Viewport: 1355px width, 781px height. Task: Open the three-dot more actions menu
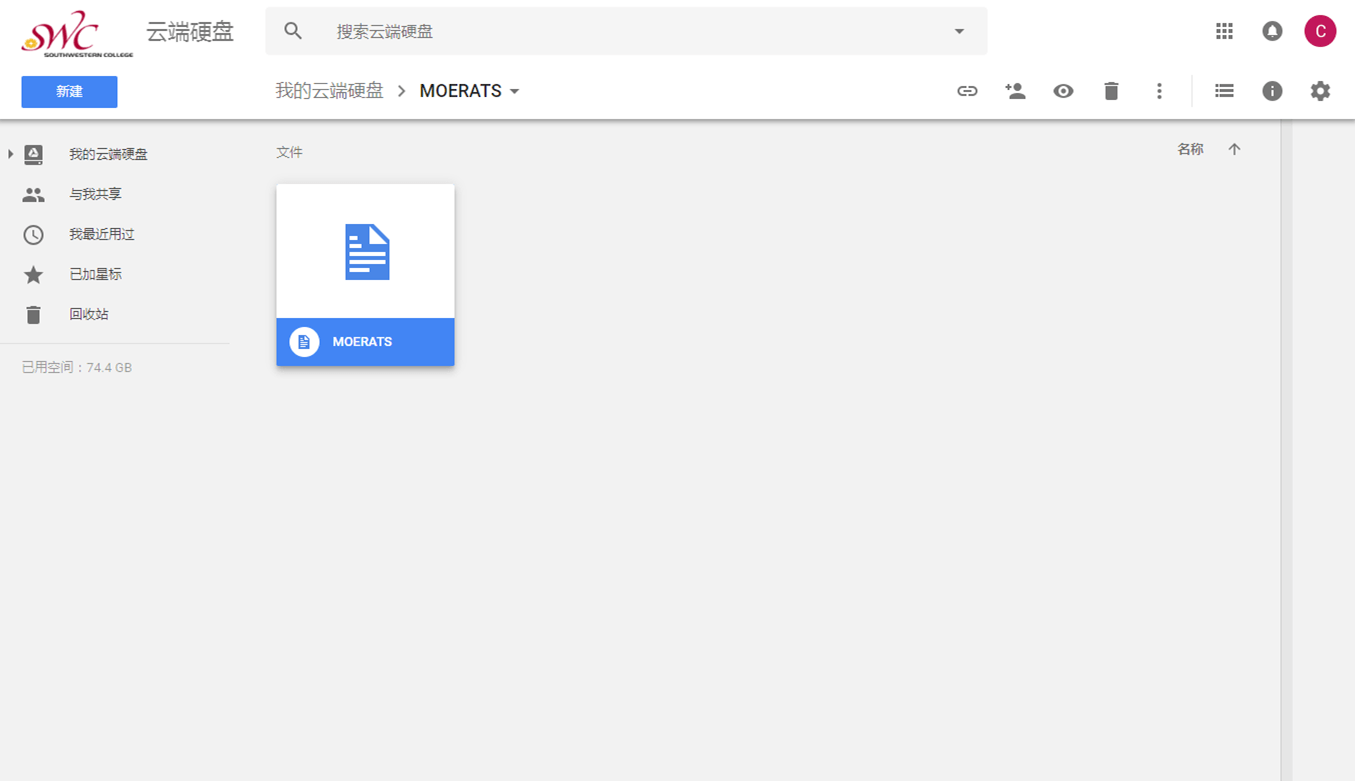(1159, 91)
